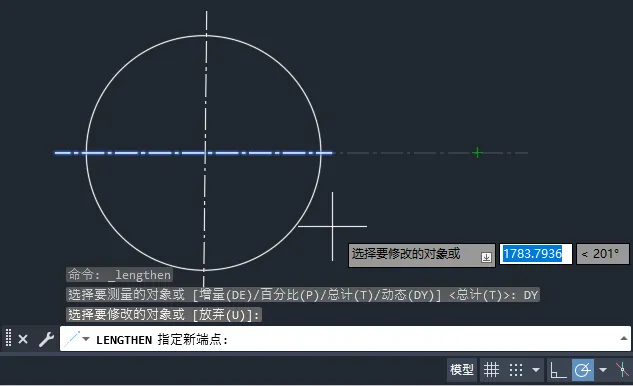Screen dimensions: 633x386
Task: Click the green endpoint marker on centerline
Action: tap(477, 153)
